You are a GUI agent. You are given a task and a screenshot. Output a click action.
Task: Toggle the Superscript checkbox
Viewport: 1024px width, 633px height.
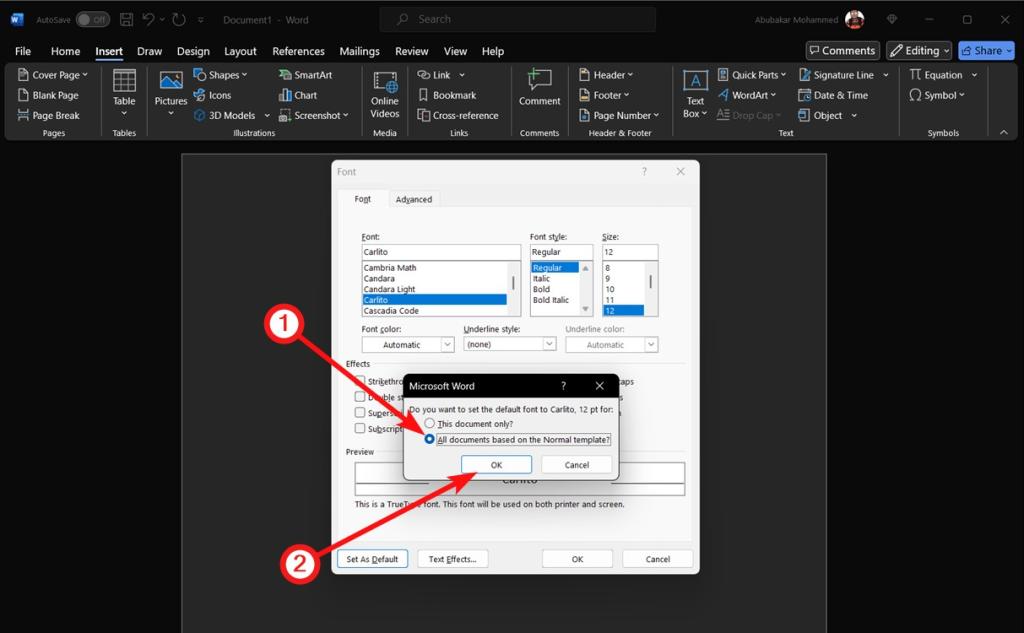click(360, 412)
